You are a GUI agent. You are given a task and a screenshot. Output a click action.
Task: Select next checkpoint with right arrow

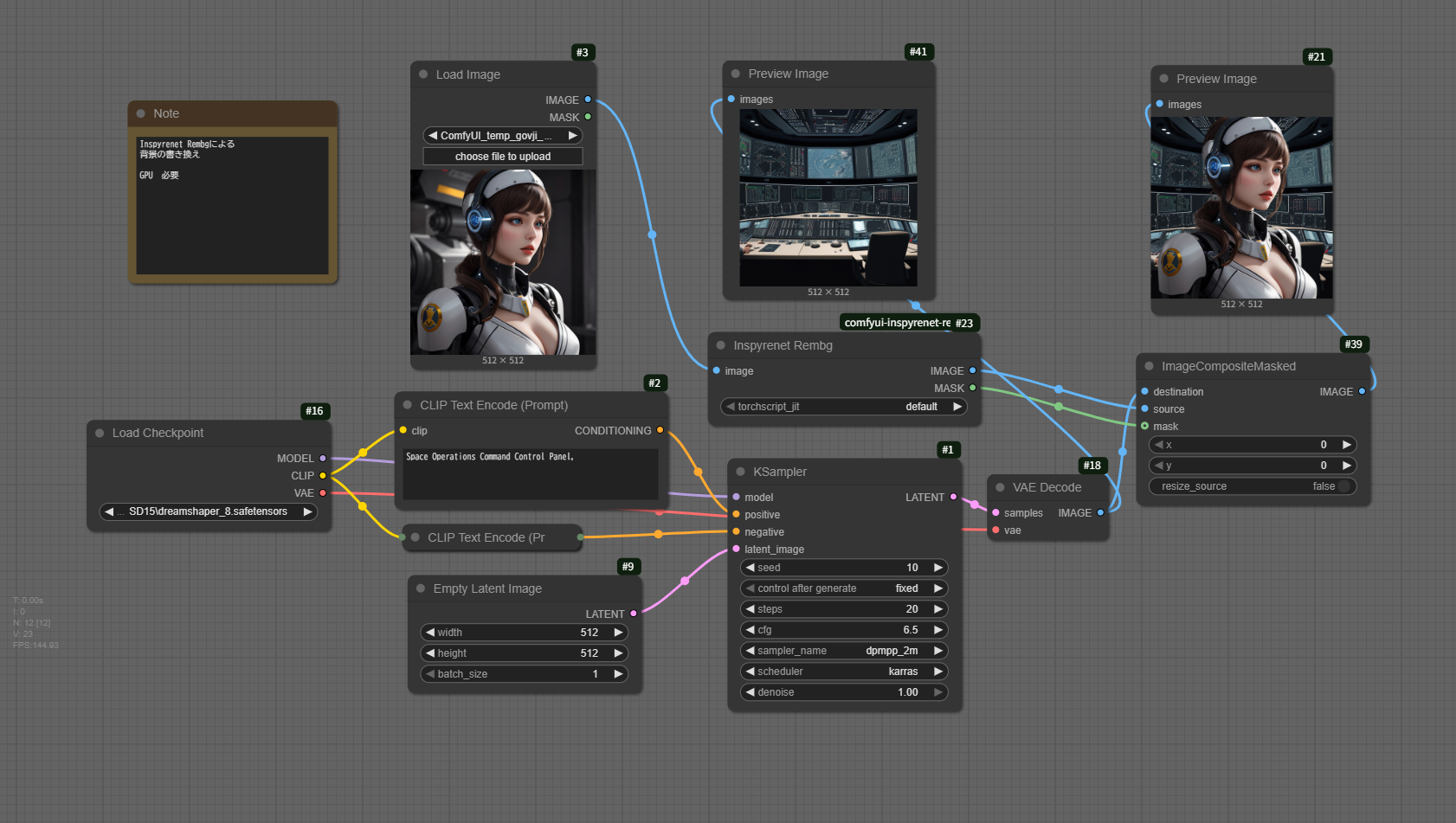coord(306,511)
